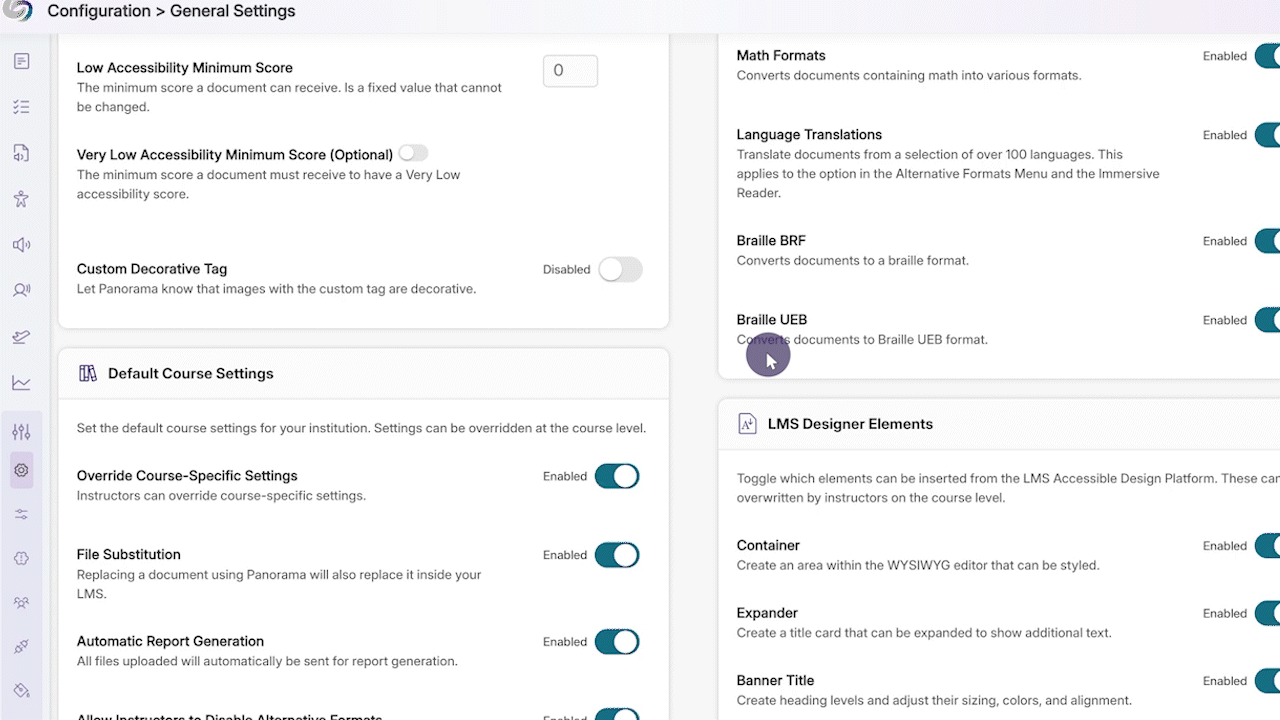This screenshot has width=1280, height=720.
Task: Click the people group icon in sidebar
Action: (21, 603)
